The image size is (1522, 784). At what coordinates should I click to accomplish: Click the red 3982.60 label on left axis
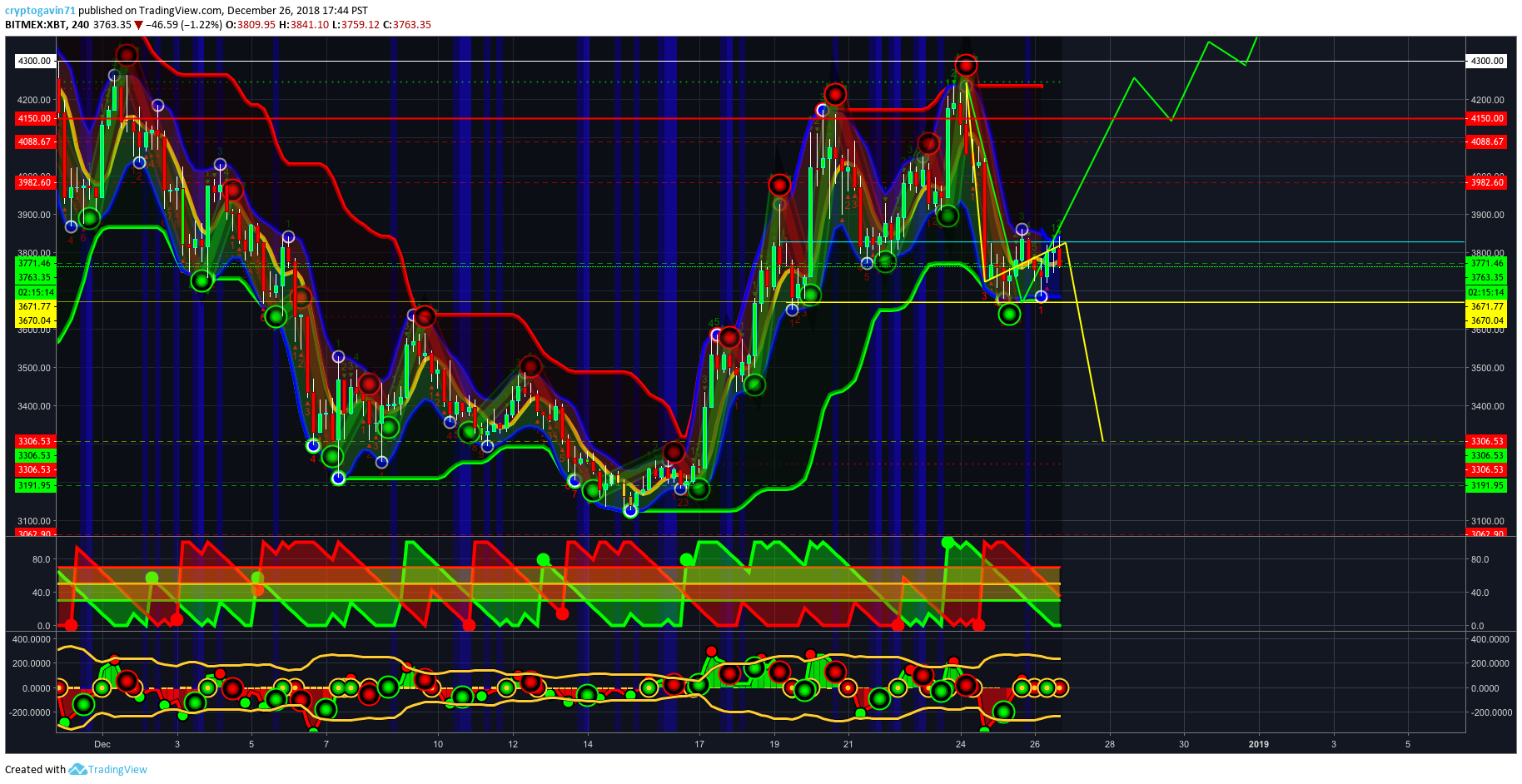click(x=36, y=182)
